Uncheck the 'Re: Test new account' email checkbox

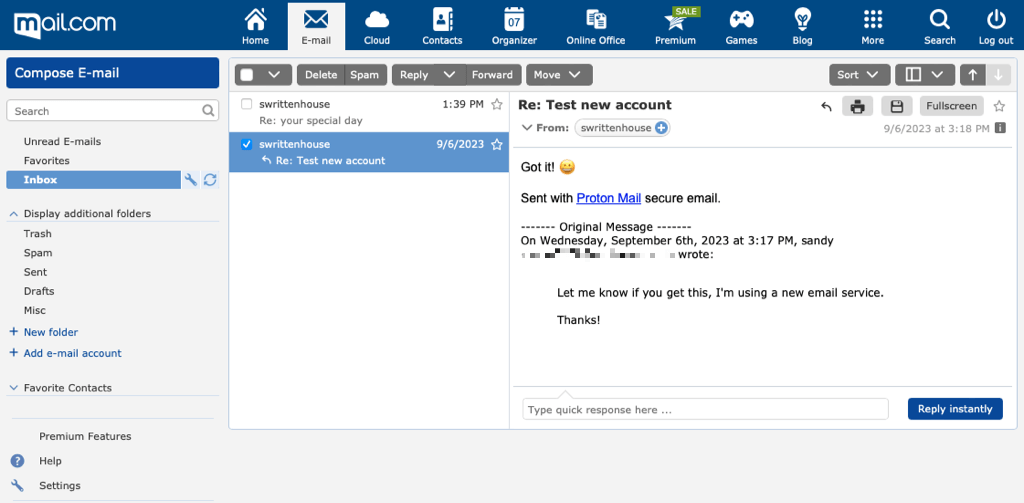pos(247,144)
